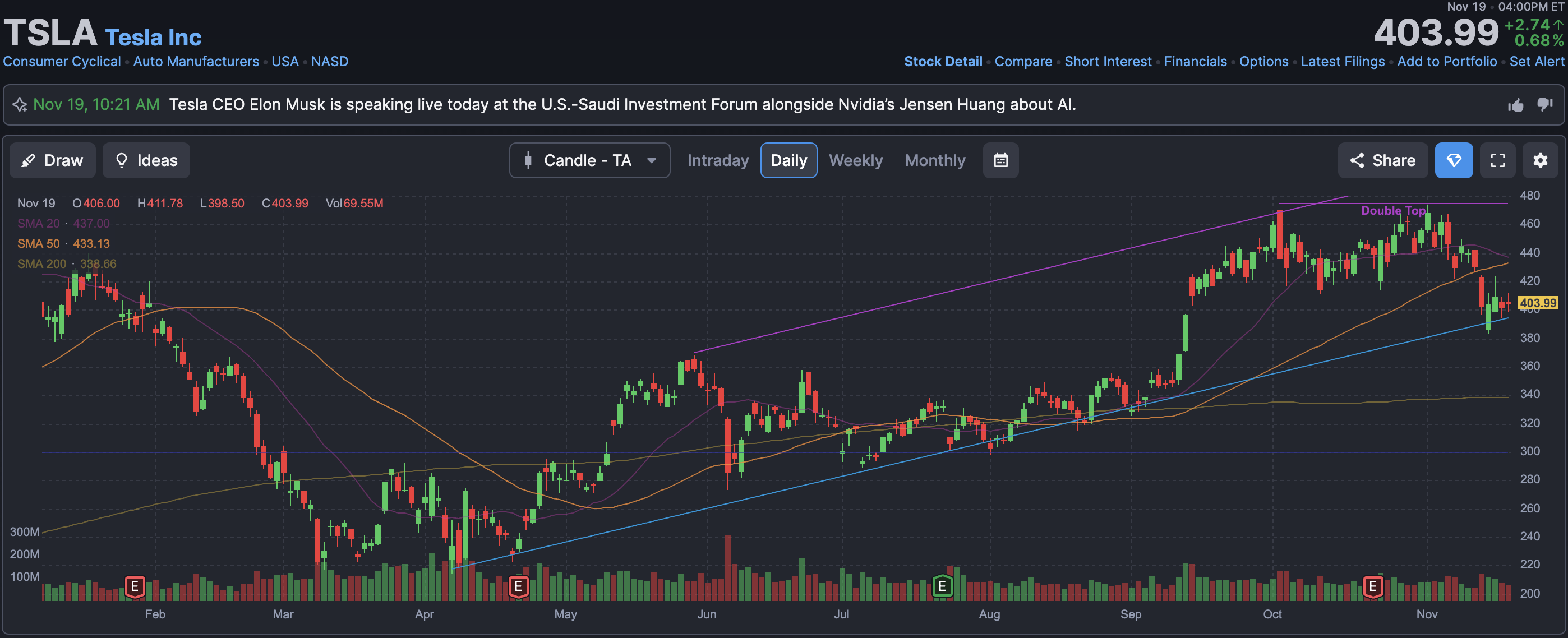Click the AI sparkle icon beside news
The height and width of the screenshot is (638, 1568).
tap(20, 105)
